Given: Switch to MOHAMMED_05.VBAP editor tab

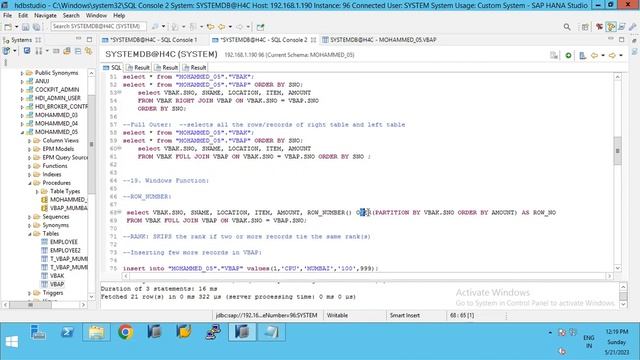Looking at the screenshot, I should 379,40.
